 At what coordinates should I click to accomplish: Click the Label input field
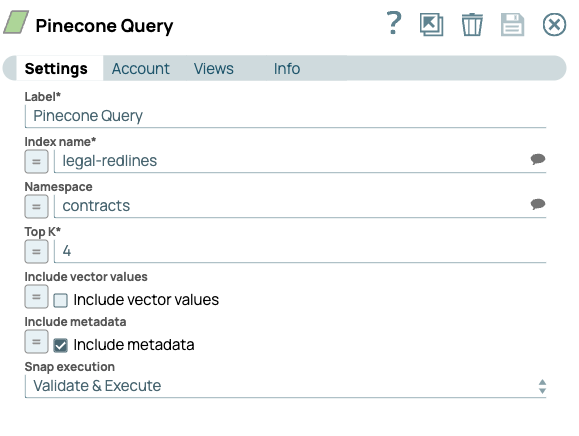coord(285,116)
